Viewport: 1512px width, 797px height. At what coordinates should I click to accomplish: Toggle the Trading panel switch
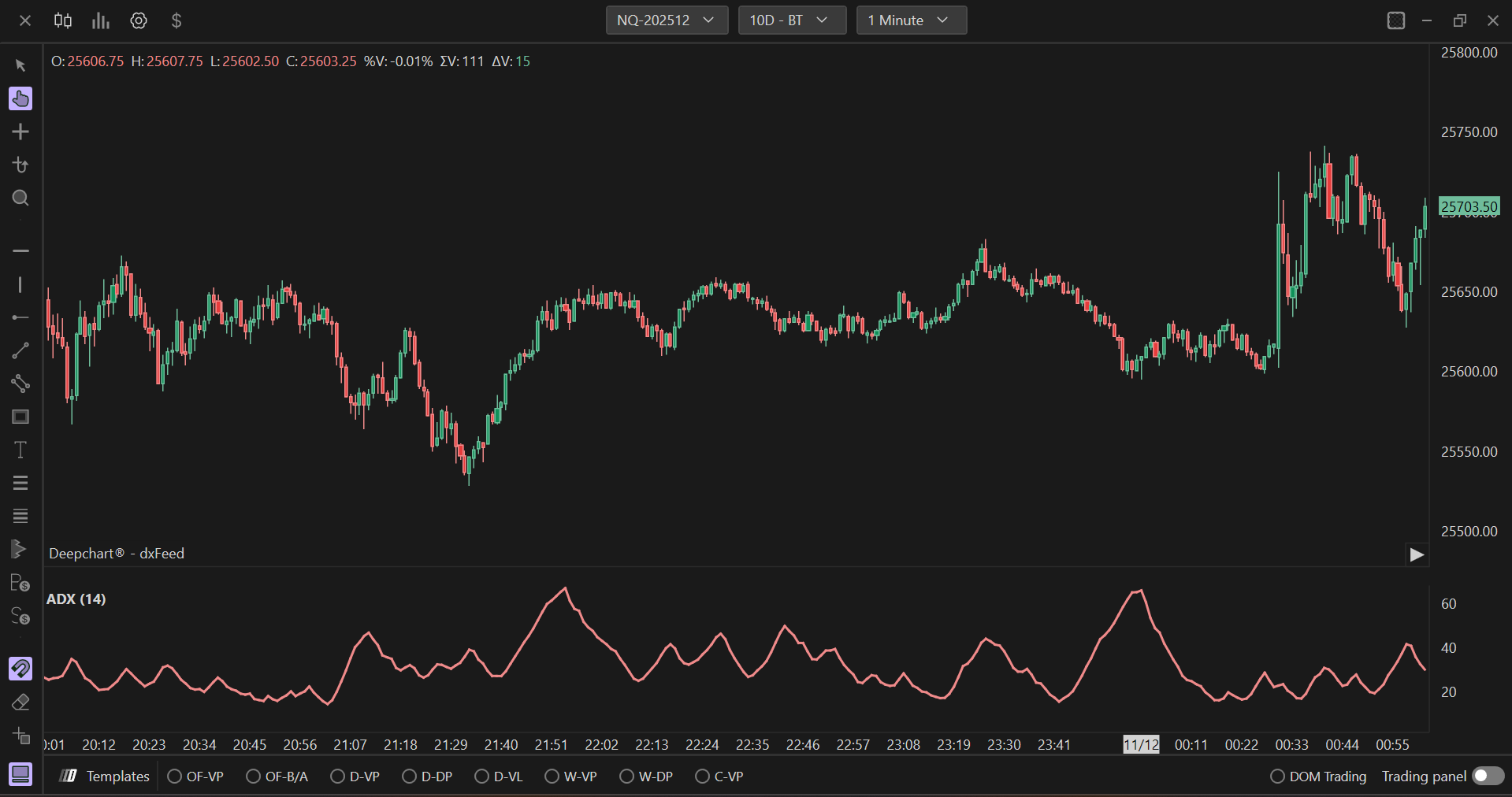coord(1488,776)
